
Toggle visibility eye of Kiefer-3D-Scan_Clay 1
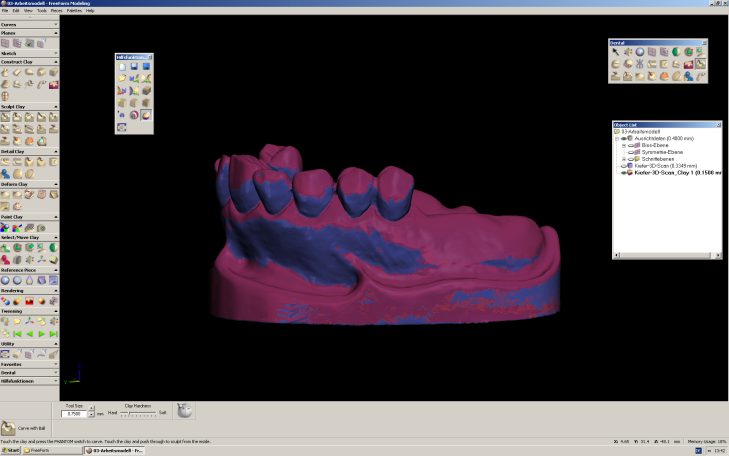(x=624, y=173)
